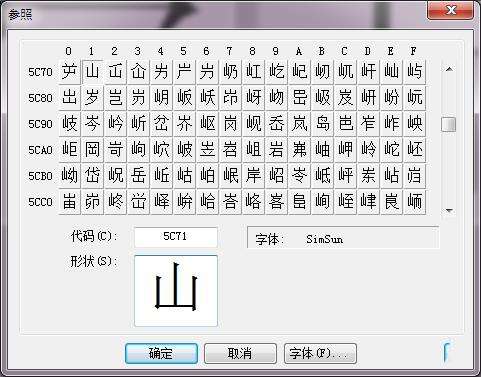This screenshot has width=481, height=377.
Task: Click the vertical scrollbar thumb
Action: pos(449,124)
